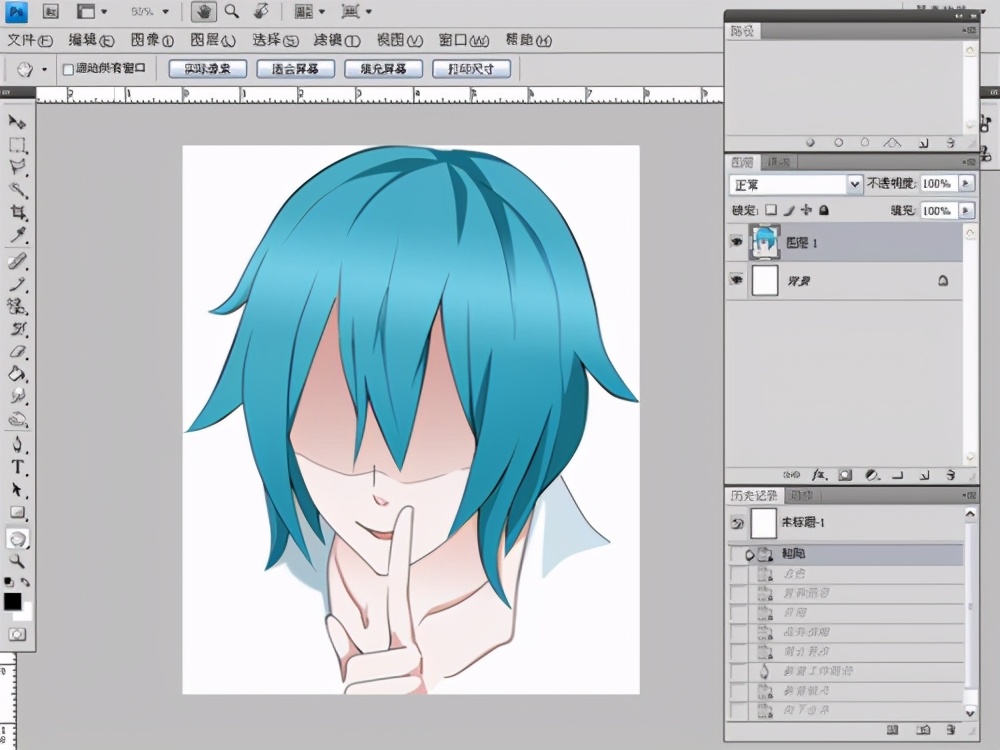Choose the Type (T) tool
This screenshot has width=1000, height=750.
pyautogui.click(x=17, y=467)
